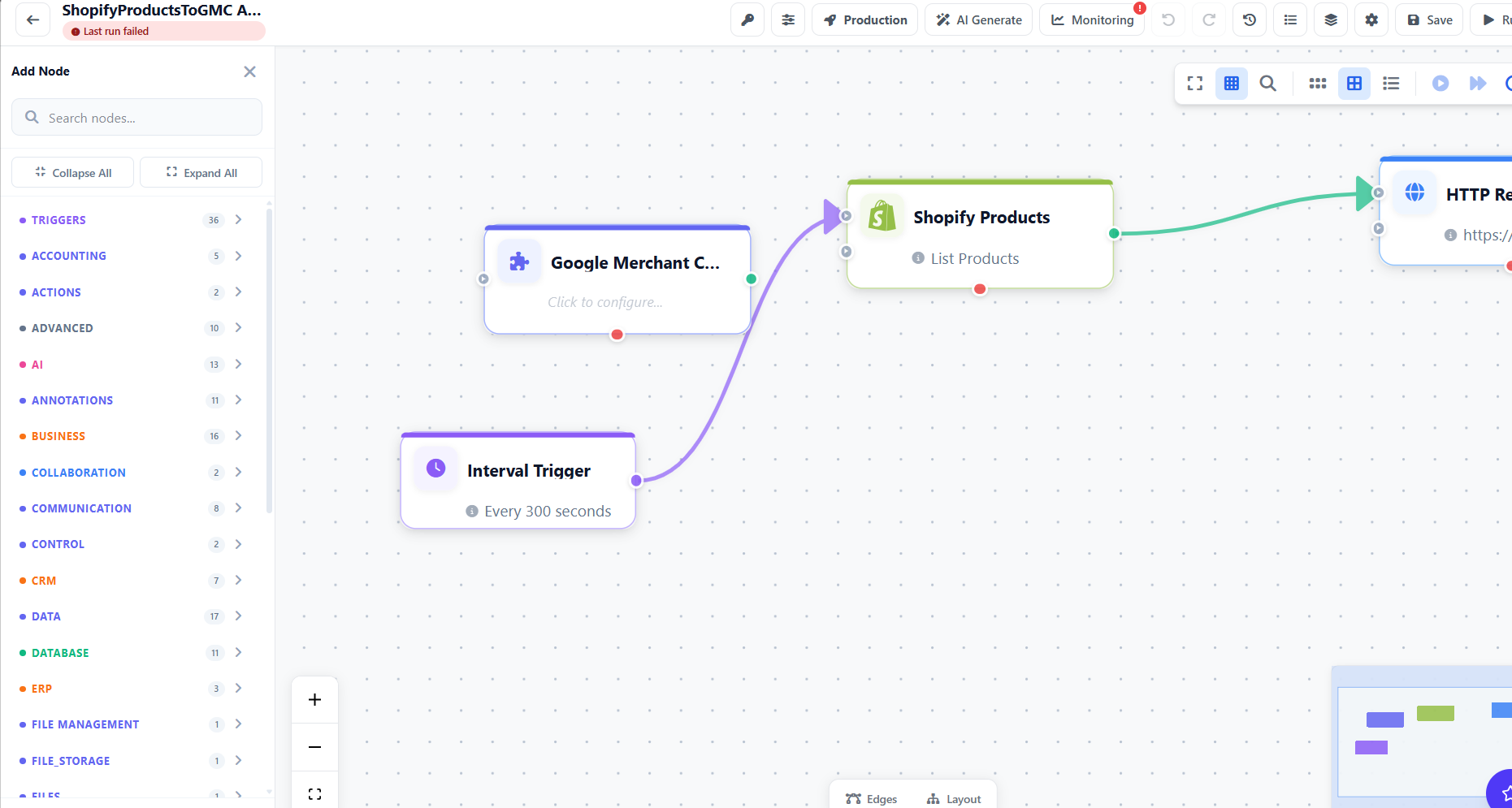This screenshot has height=808, width=1512.
Task: Click Expand All
Action: pyautogui.click(x=201, y=172)
